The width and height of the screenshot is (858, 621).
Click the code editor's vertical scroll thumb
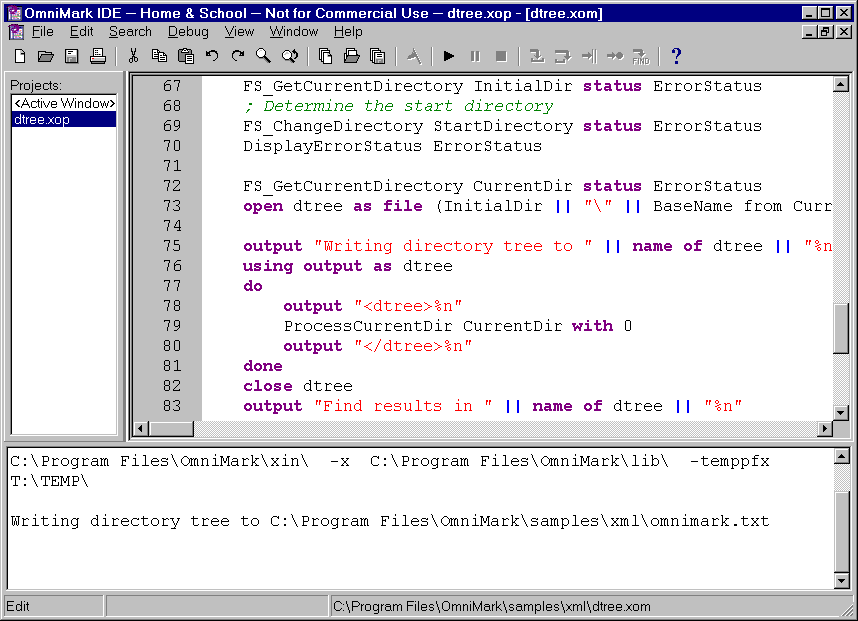coord(840,328)
